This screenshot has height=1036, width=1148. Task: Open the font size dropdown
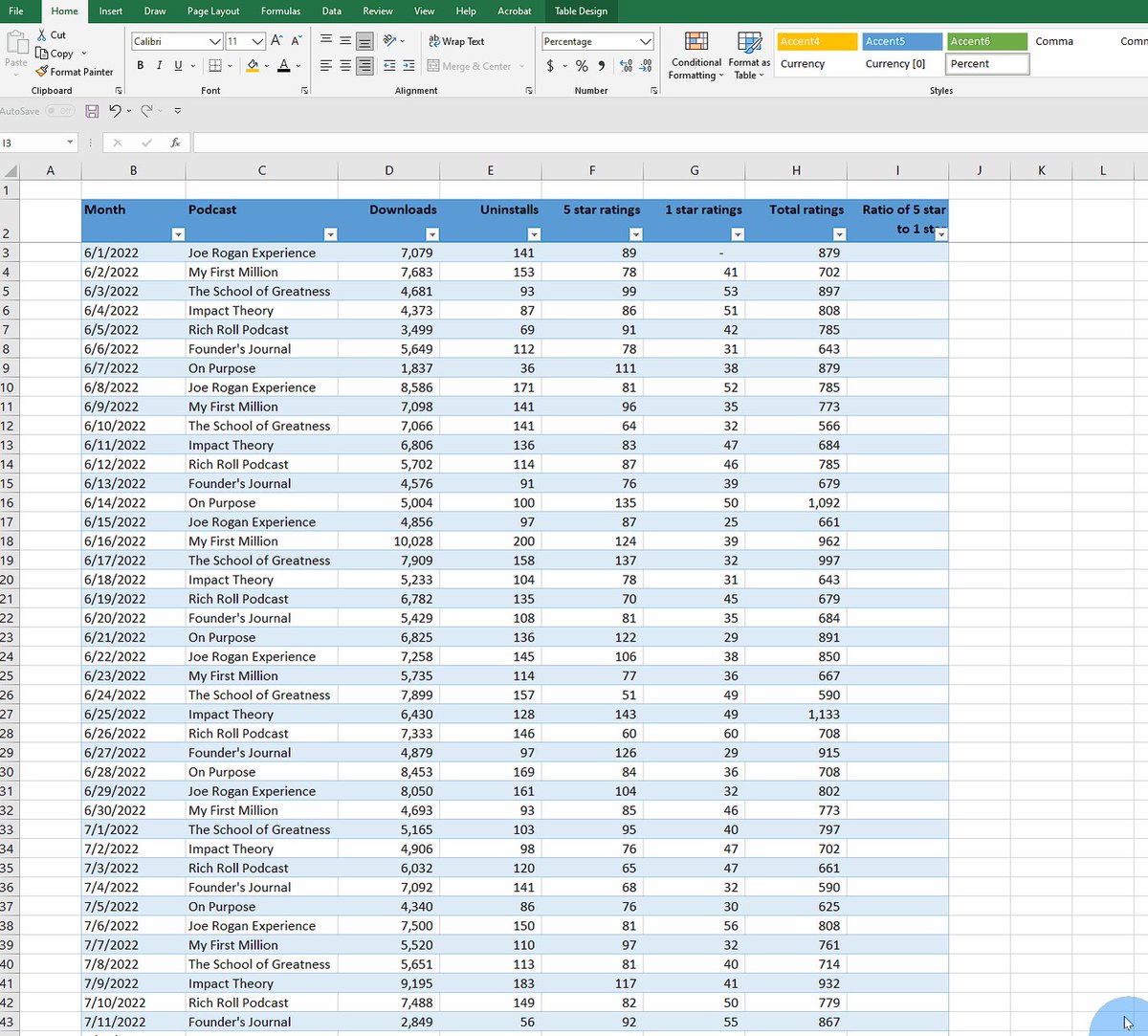(x=257, y=41)
